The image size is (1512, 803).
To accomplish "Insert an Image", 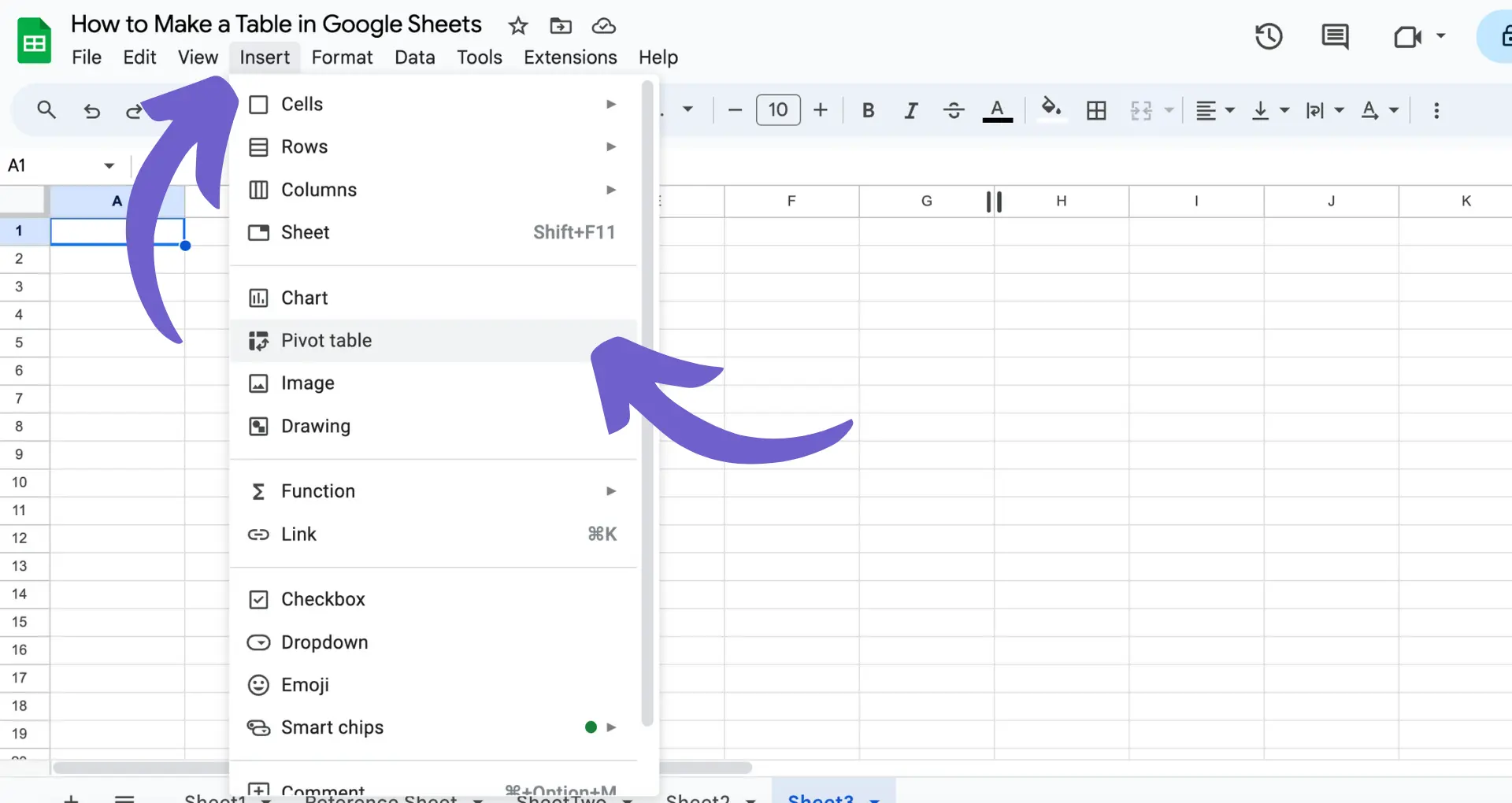I will point(433,383).
